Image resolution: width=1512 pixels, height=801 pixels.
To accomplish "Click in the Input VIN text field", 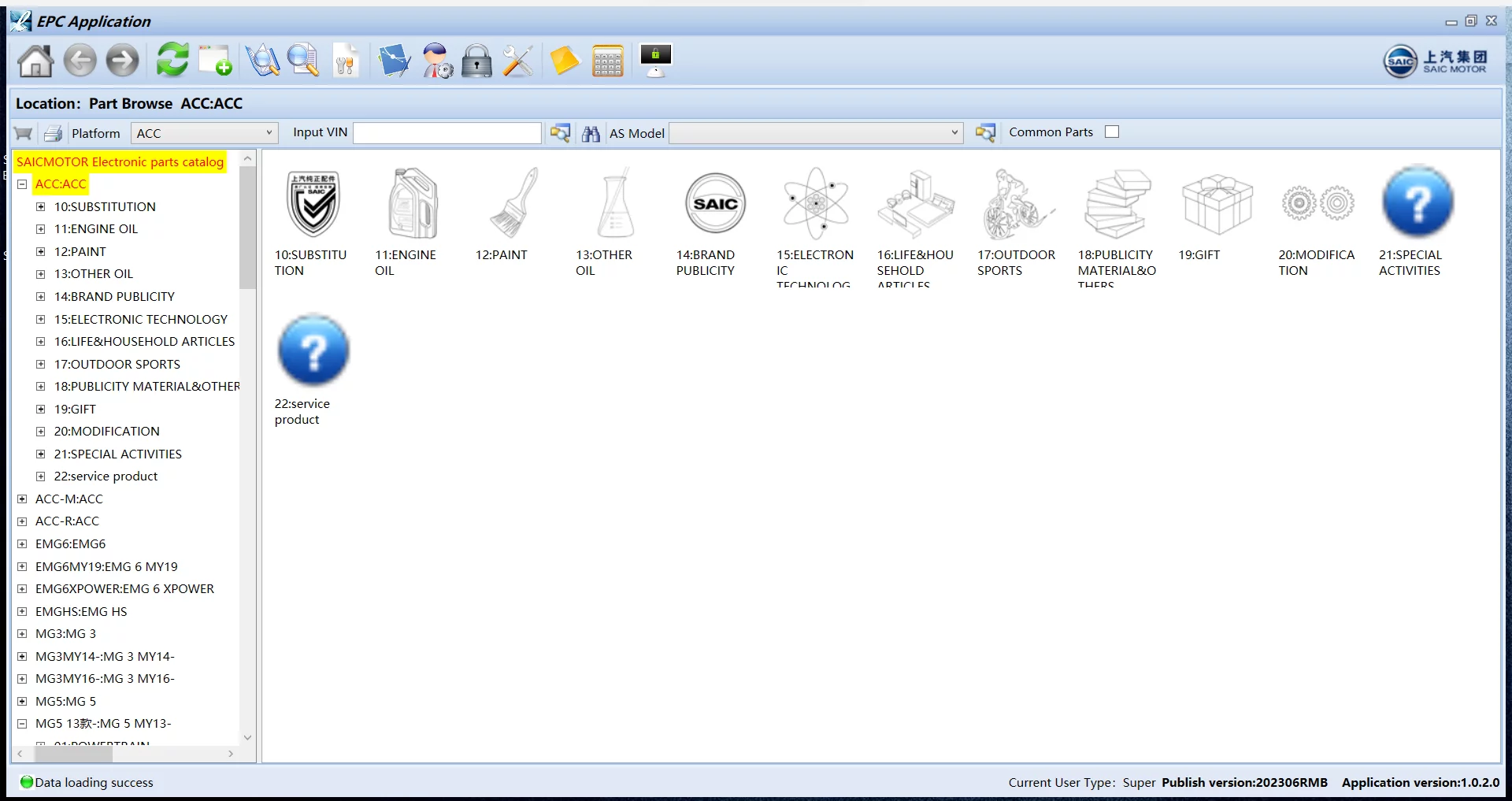I will [447, 133].
